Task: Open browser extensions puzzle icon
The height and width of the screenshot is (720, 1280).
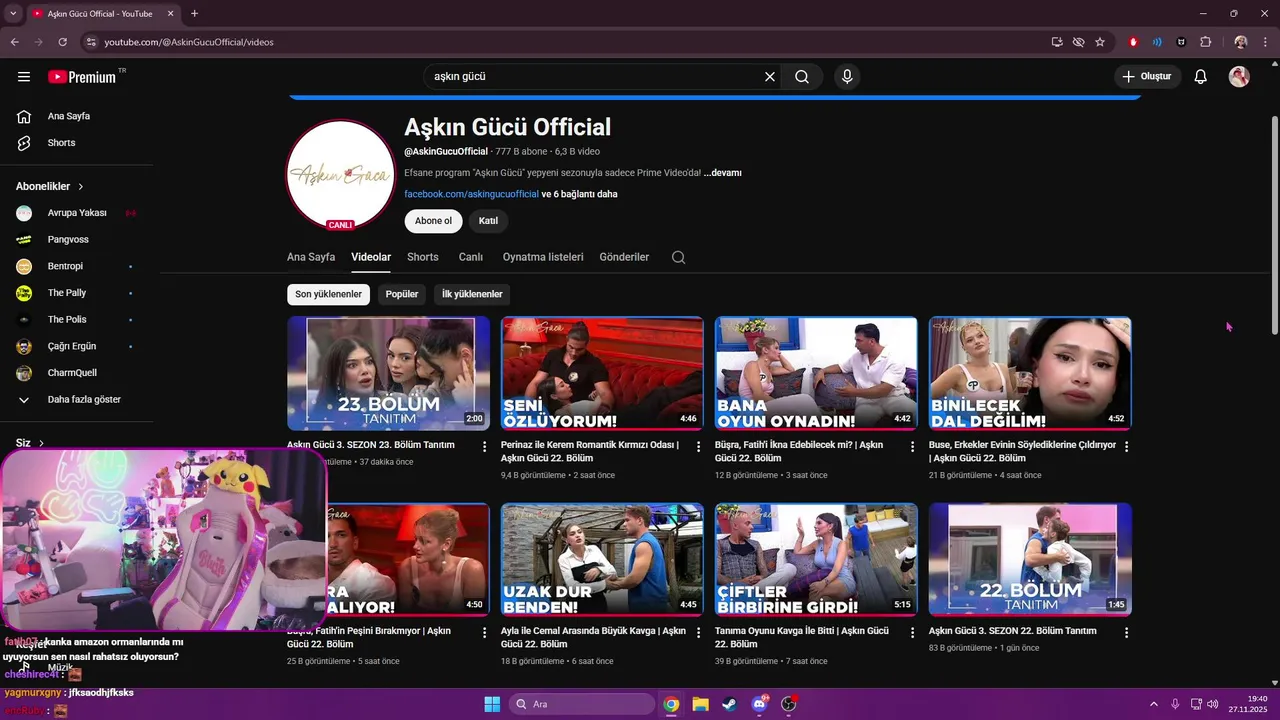Action: tap(1205, 42)
